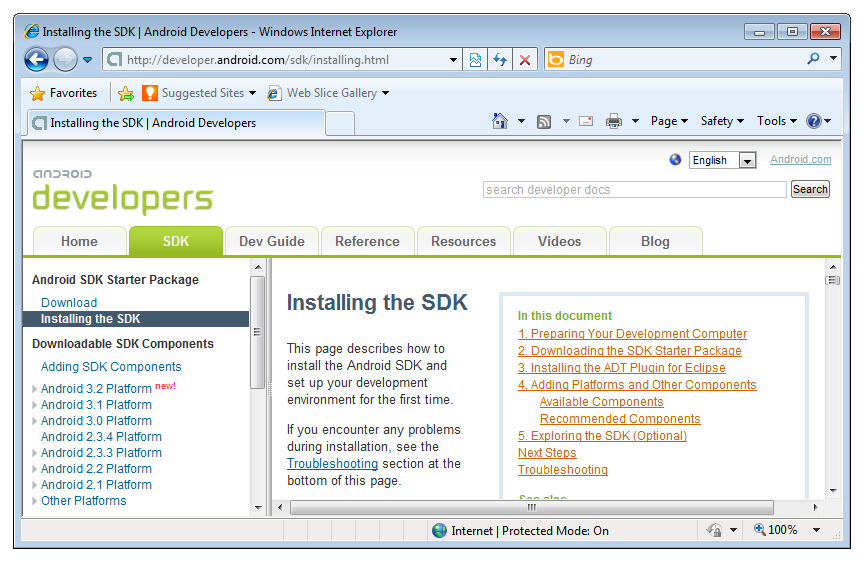This screenshot has height=563, width=864.
Task: Click the browser Forward arrow button
Action: pyautogui.click(x=65, y=59)
